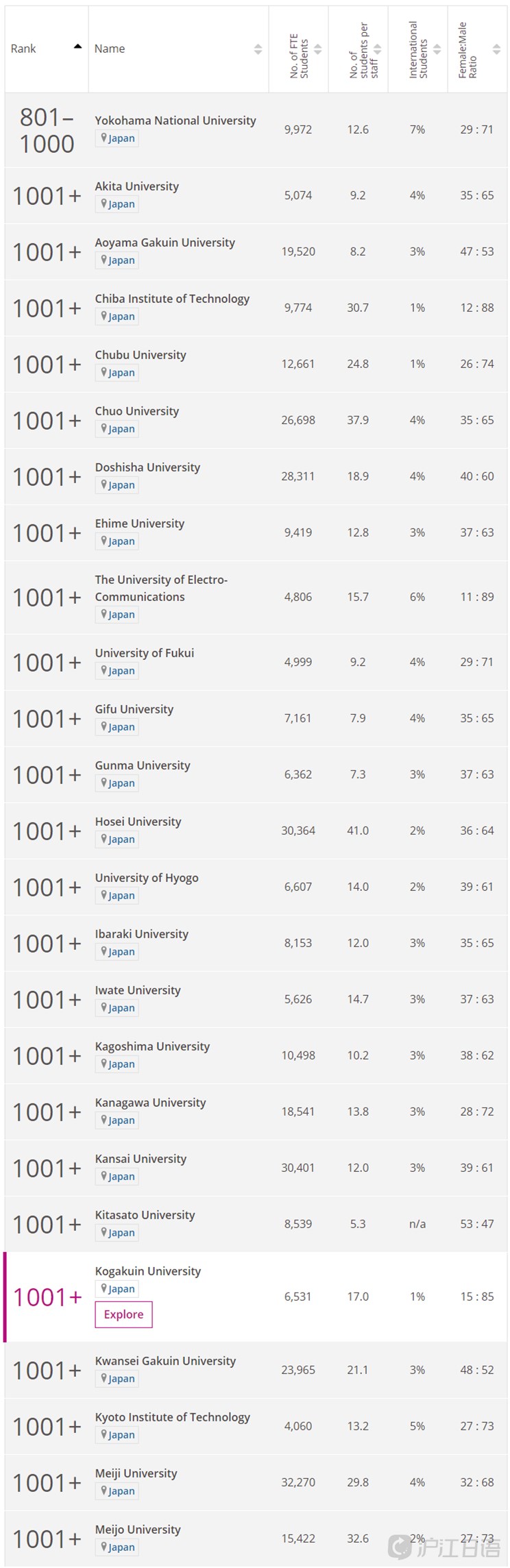Open Aoyama Gakuin University page

165,243
